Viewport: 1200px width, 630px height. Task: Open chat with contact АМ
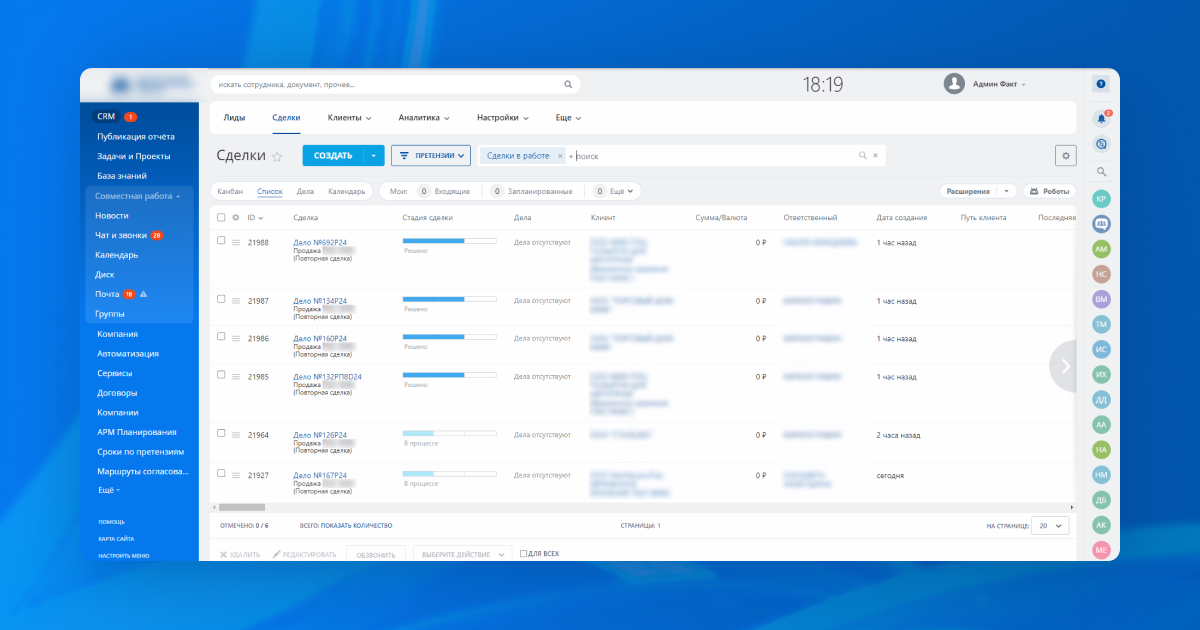(x=1101, y=249)
